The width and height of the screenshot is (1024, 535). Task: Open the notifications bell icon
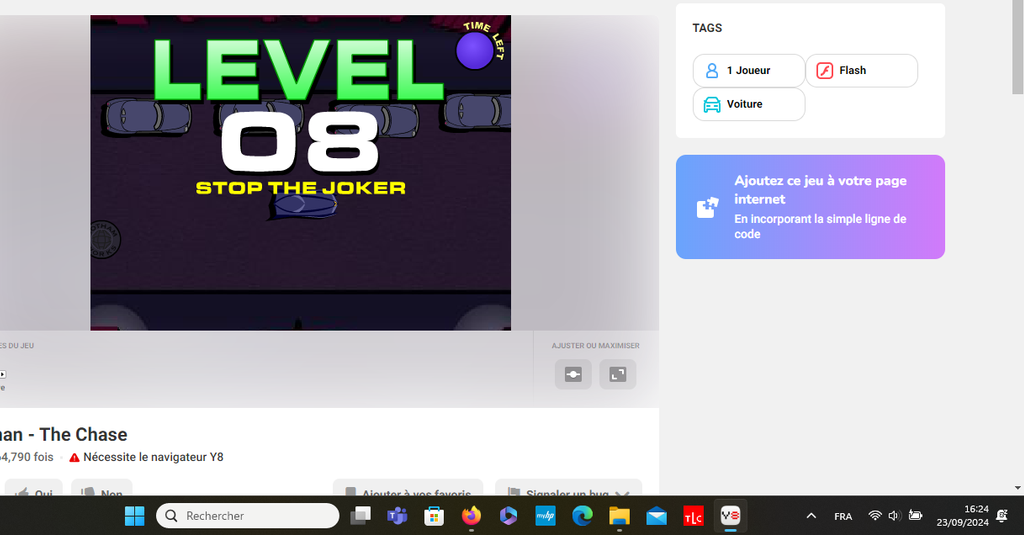pyautogui.click(x=1002, y=516)
